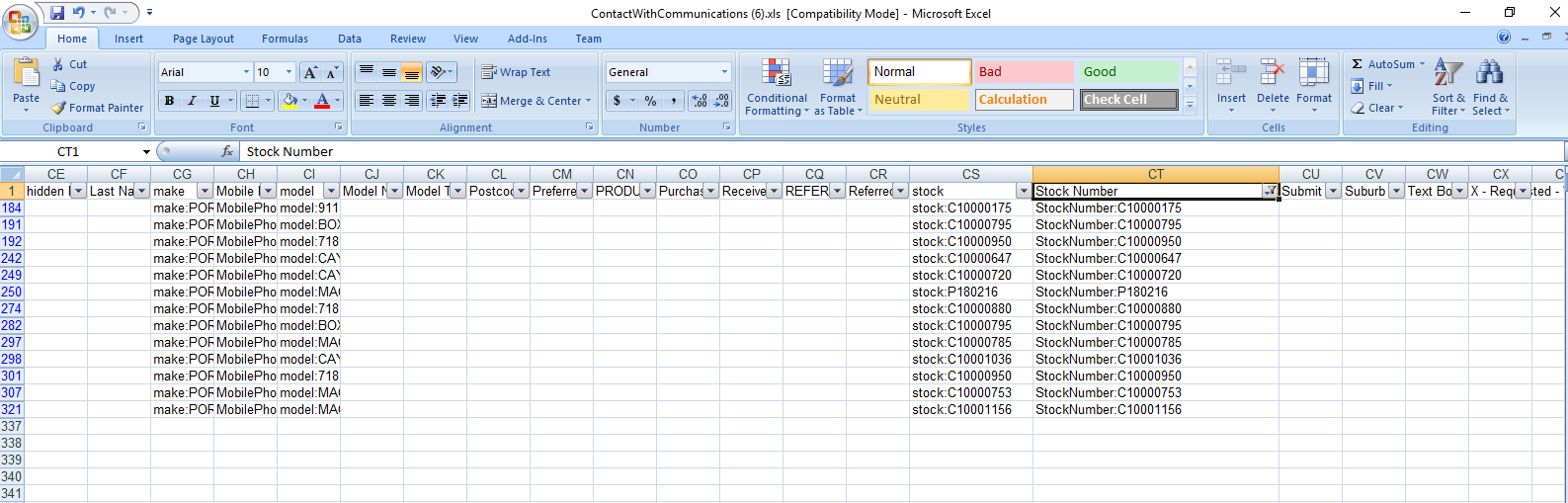The height and width of the screenshot is (503, 1568).
Task: Click the Format as Table icon
Action: (837, 74)
